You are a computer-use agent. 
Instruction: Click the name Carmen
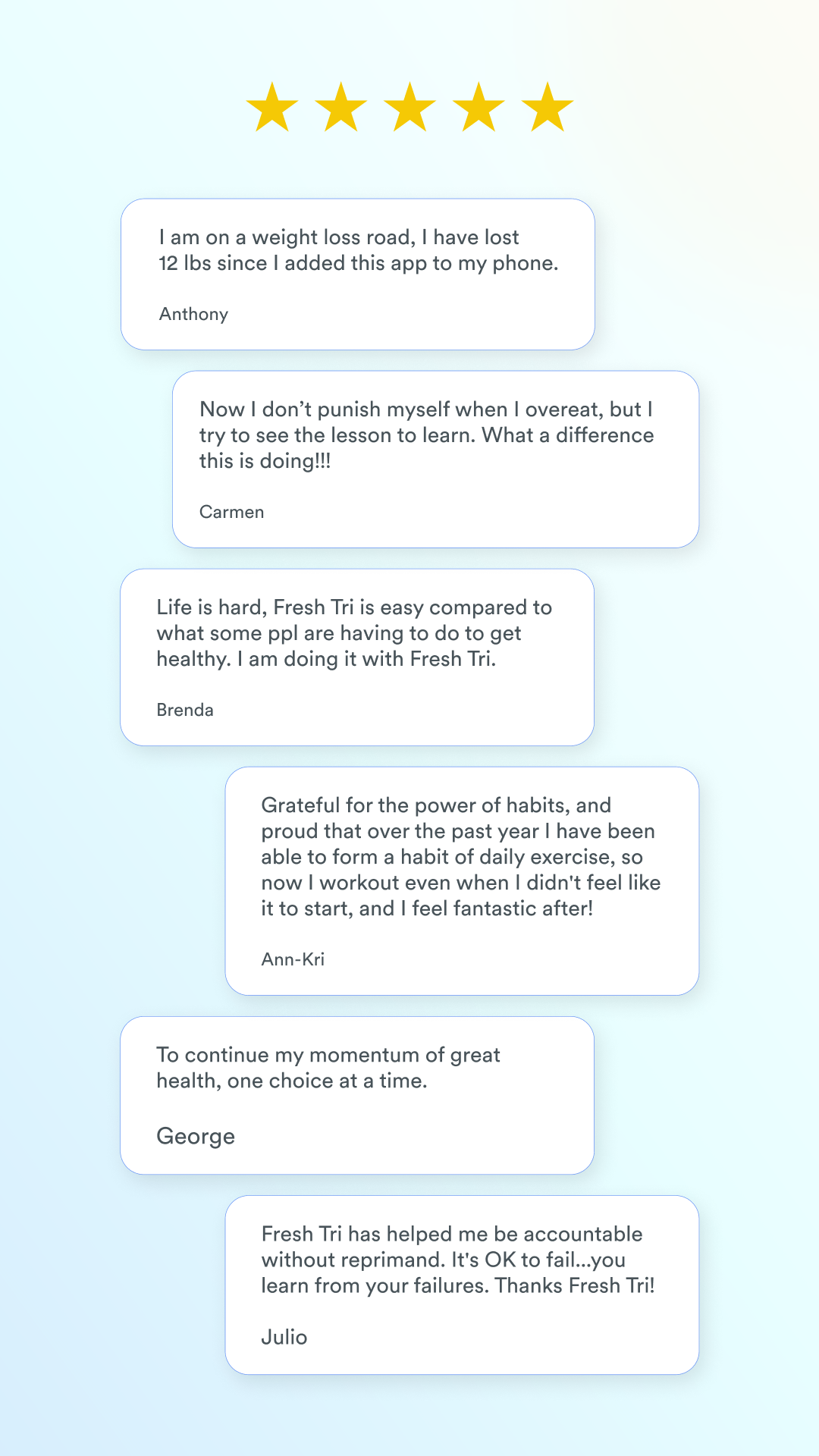(x=232, y=512)
